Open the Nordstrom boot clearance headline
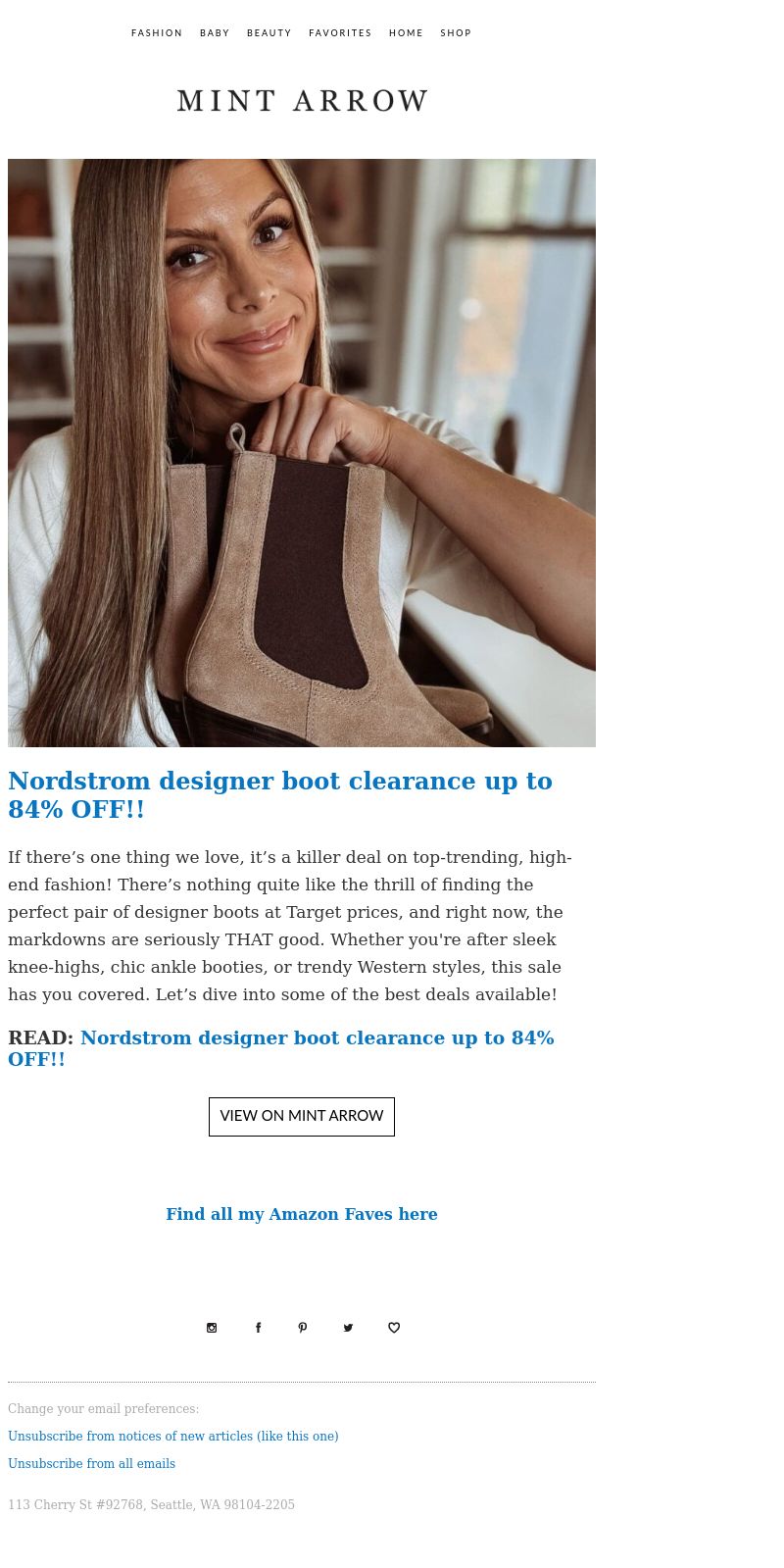The image size is (784, 1568). click(x=280, y=795)
